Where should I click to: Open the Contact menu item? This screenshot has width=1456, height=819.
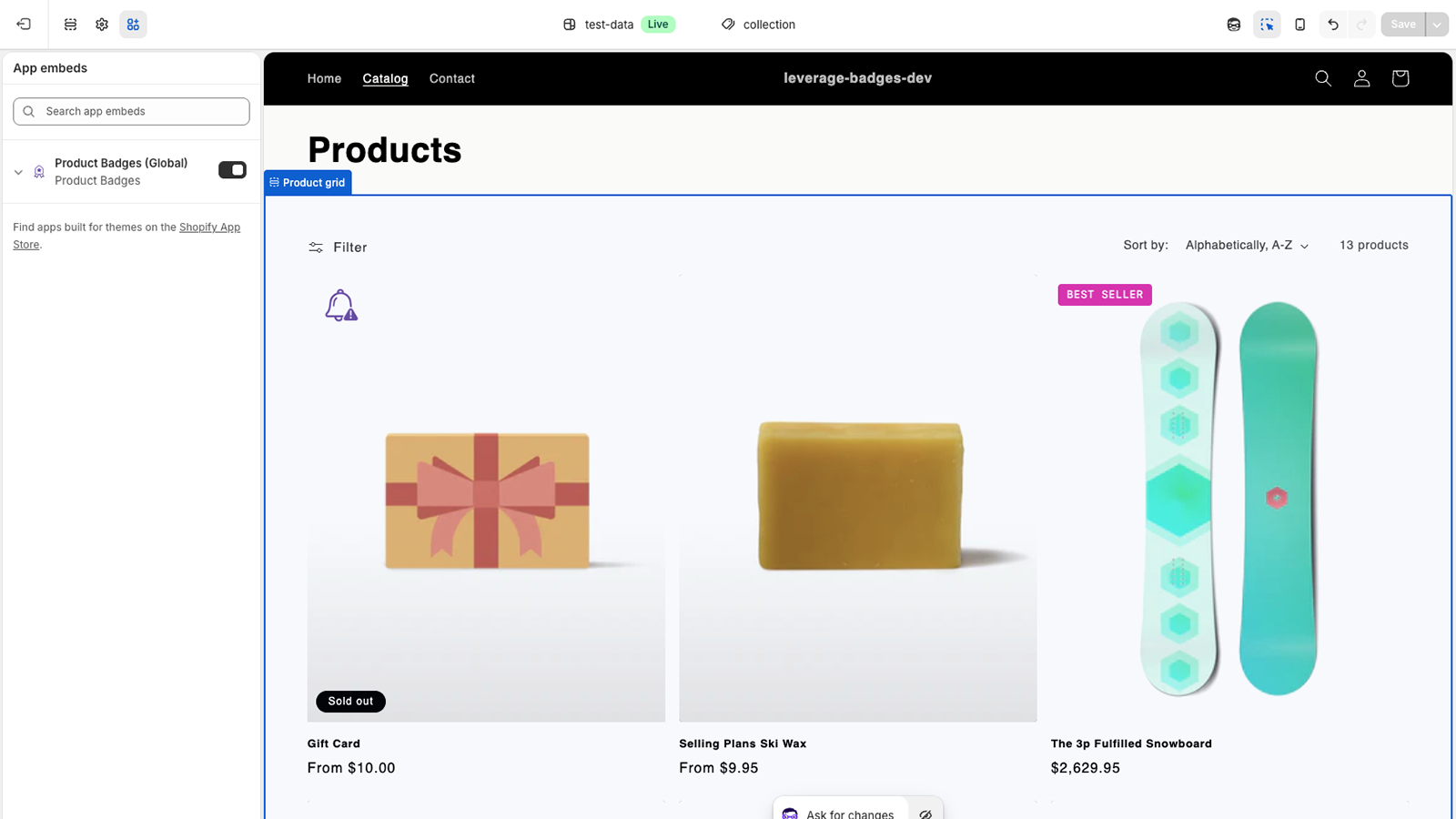tap(452, 78)
